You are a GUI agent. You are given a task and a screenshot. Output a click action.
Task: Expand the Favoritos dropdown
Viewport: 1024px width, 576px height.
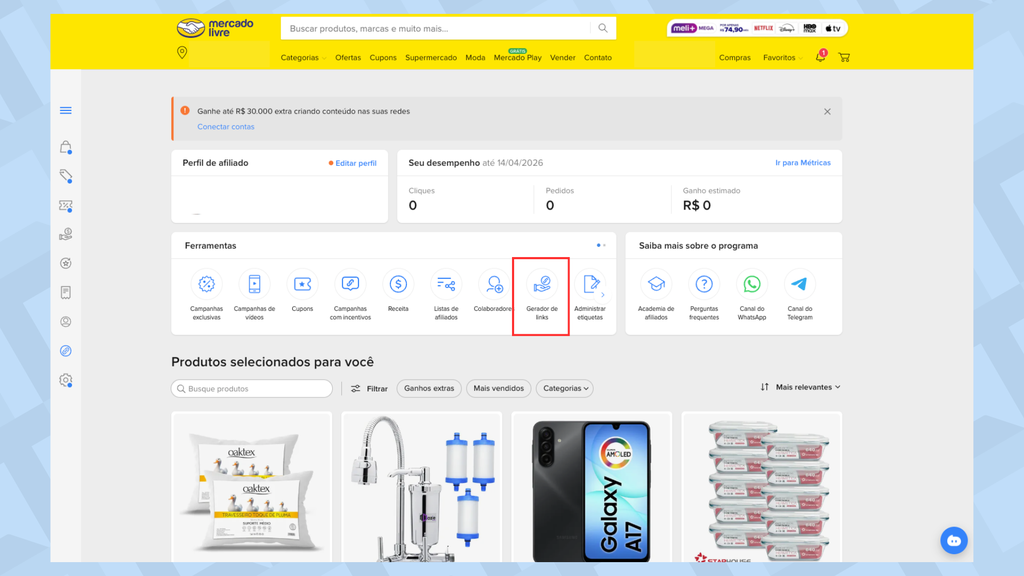(x=782, y=57)
